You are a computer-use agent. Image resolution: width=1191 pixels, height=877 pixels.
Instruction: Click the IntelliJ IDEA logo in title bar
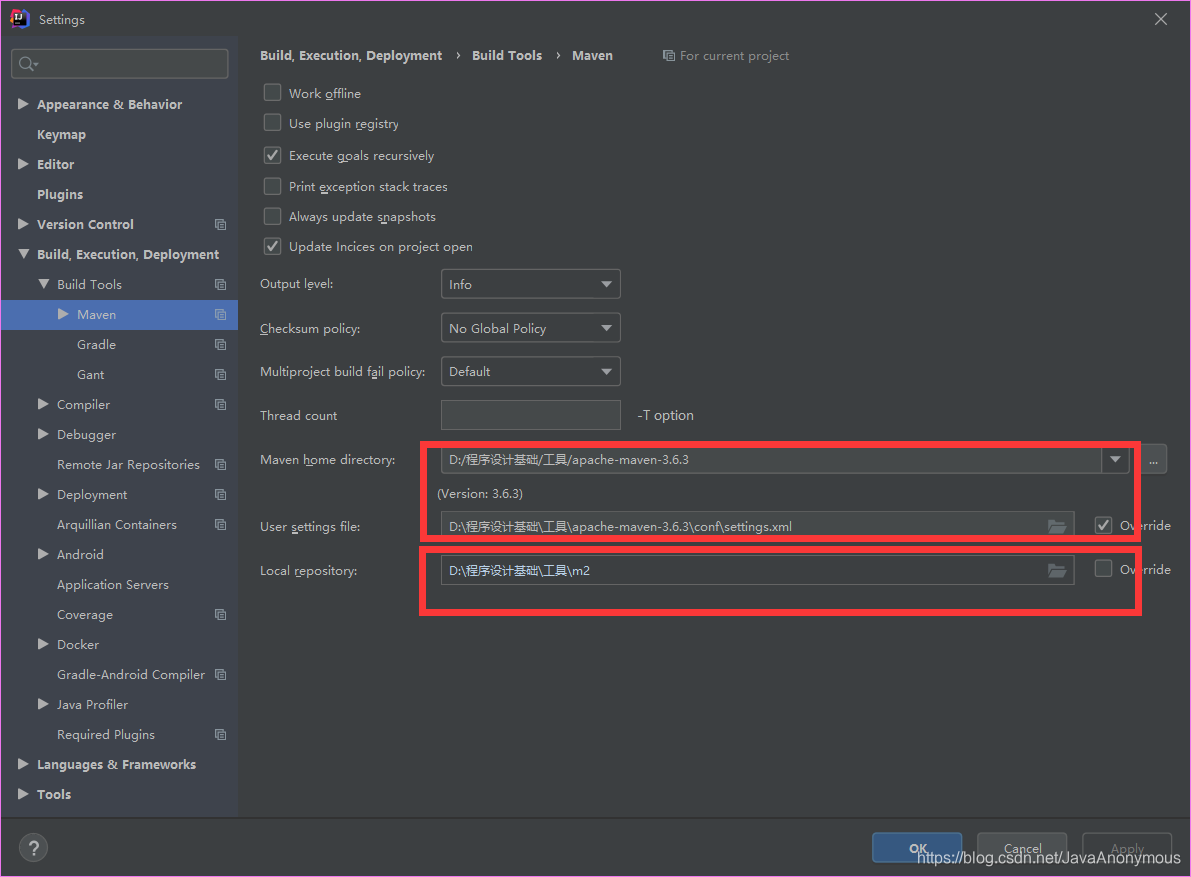point(20,19)
